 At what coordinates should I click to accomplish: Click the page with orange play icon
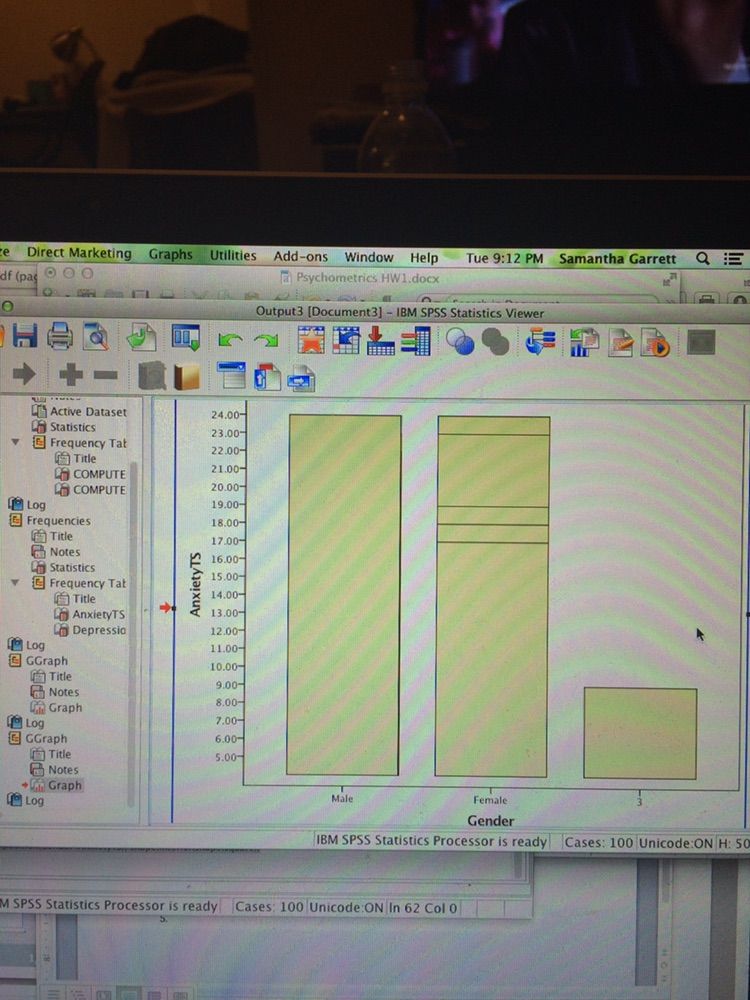(656, 343)
